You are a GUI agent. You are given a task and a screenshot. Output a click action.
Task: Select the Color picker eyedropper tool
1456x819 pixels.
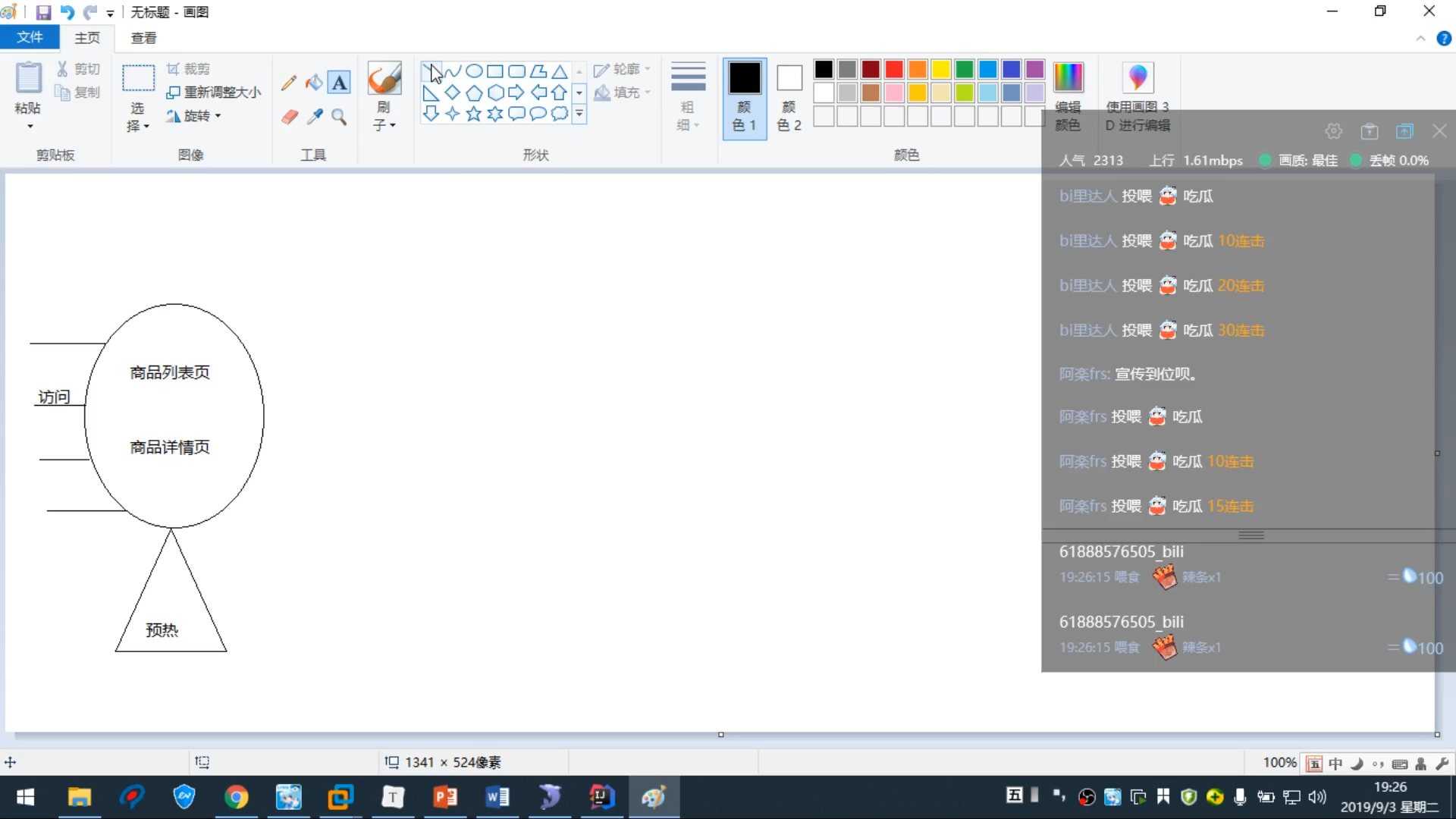pos(315,117)
